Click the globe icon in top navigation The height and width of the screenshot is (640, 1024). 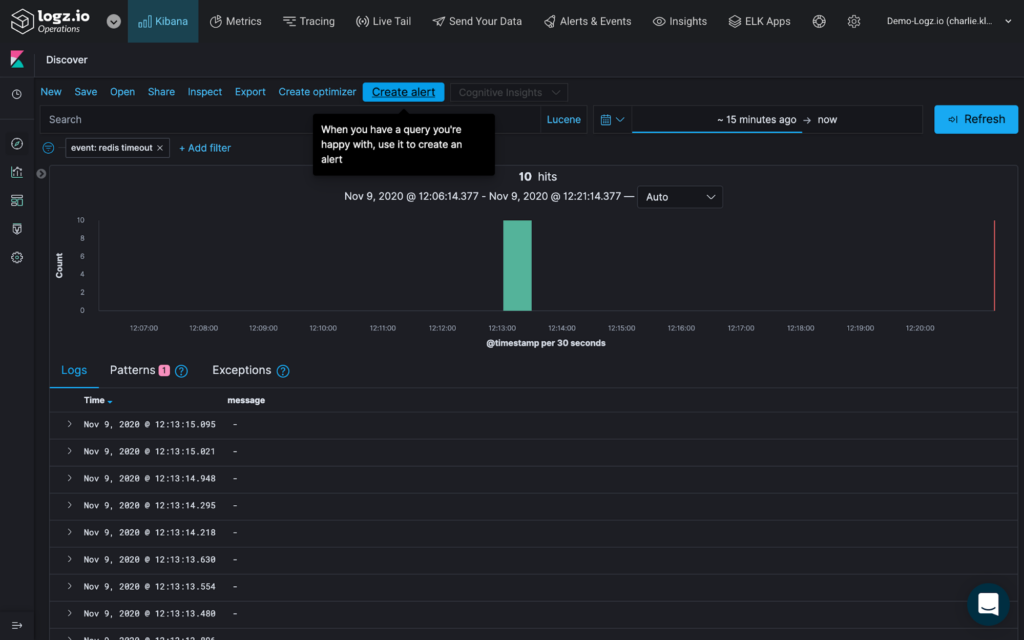click(819, 20)
